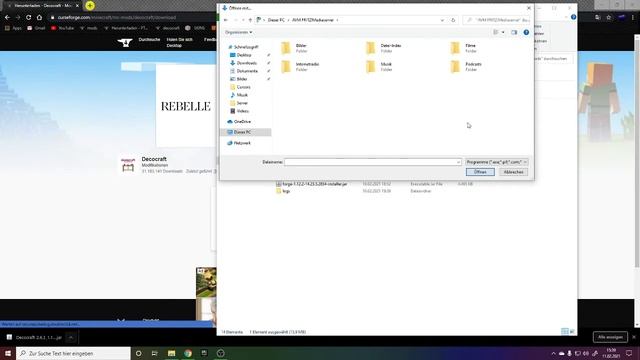Click Chrome's home button
640x360 pixels.
(39, 18)
